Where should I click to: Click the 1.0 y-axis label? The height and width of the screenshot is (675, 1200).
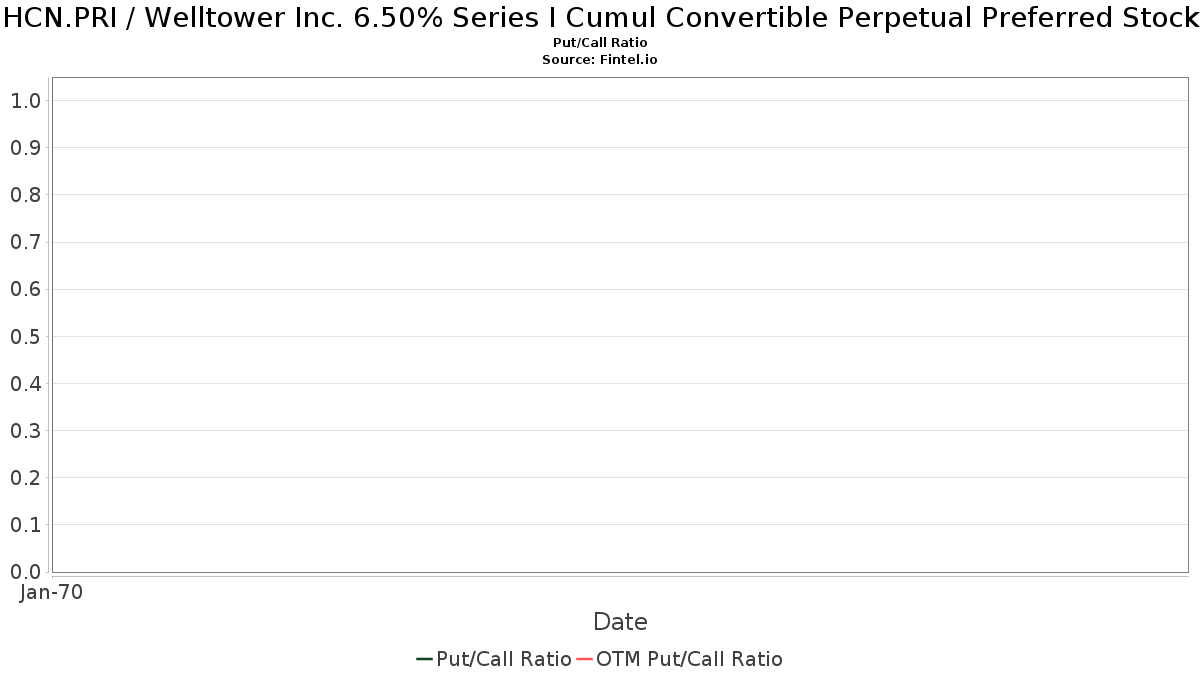(25, 100)
